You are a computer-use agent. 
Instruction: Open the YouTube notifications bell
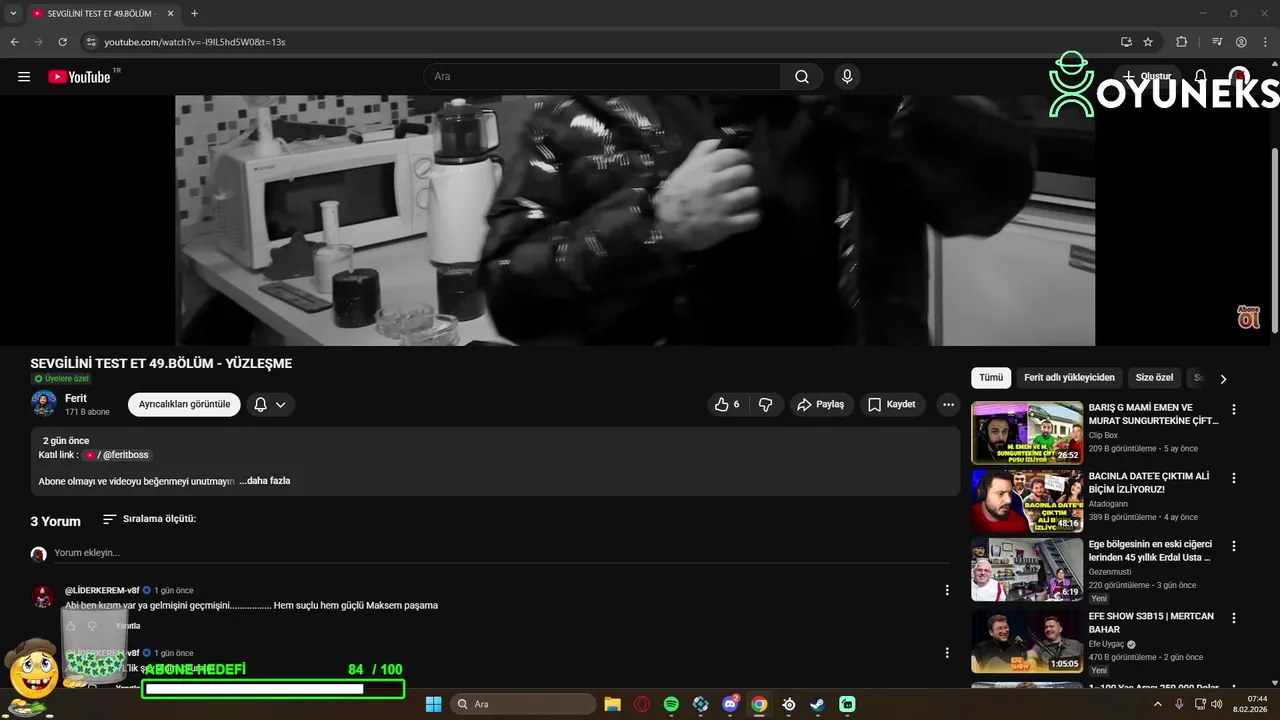[1201, 77]
